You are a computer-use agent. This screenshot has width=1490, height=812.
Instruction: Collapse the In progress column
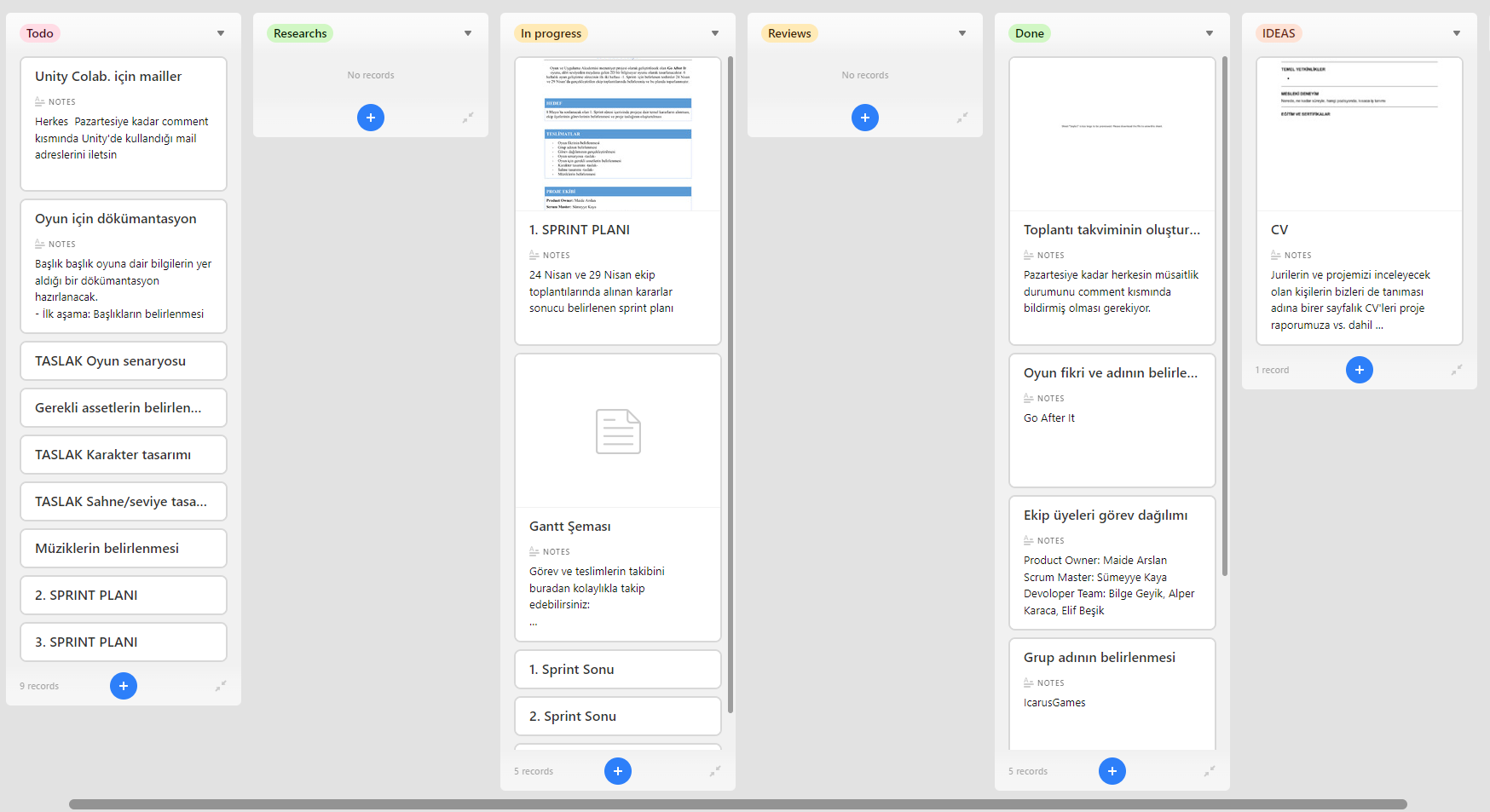[x=715, y=771]
